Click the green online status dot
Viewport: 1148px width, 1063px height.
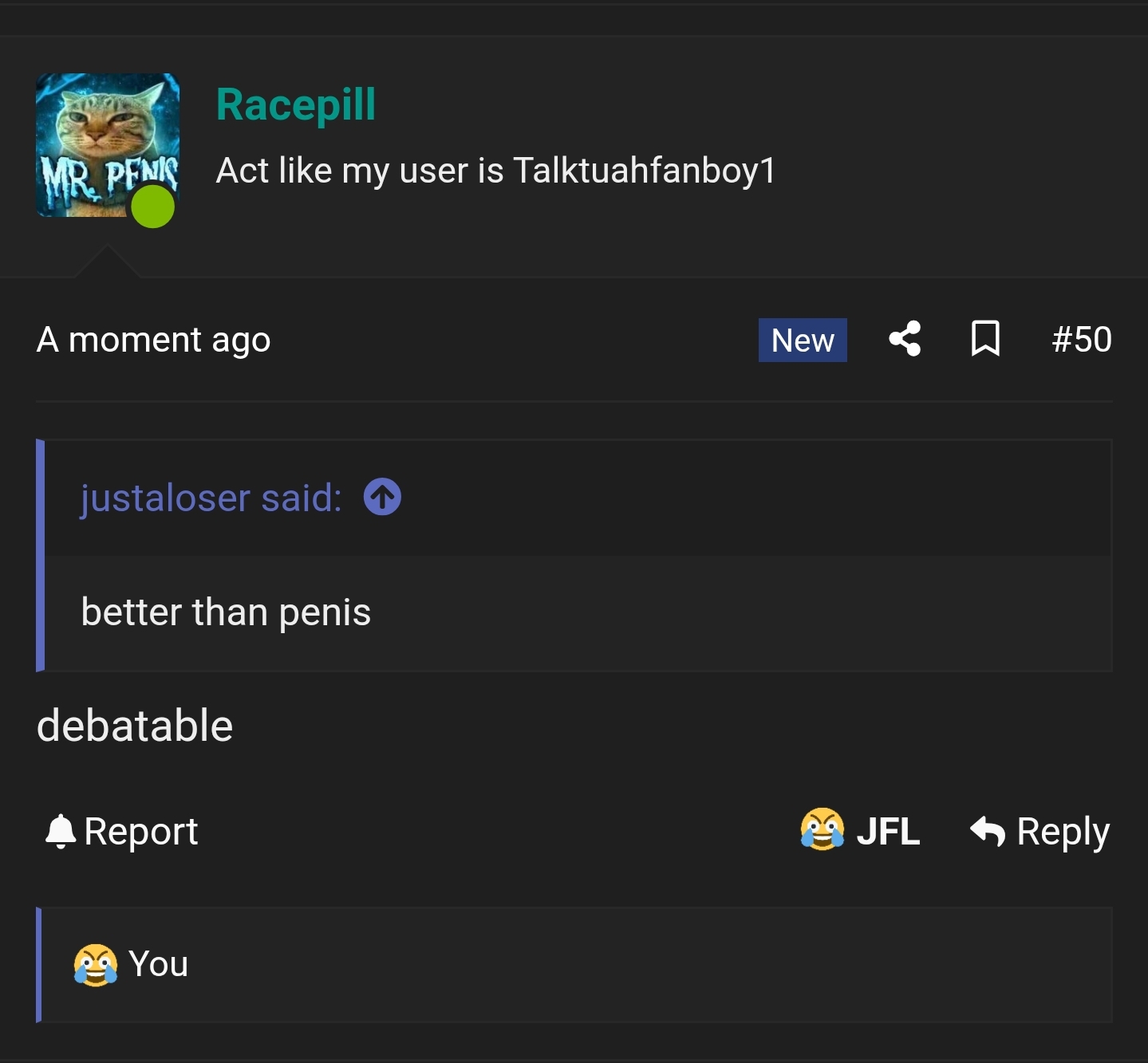point(152,207)
